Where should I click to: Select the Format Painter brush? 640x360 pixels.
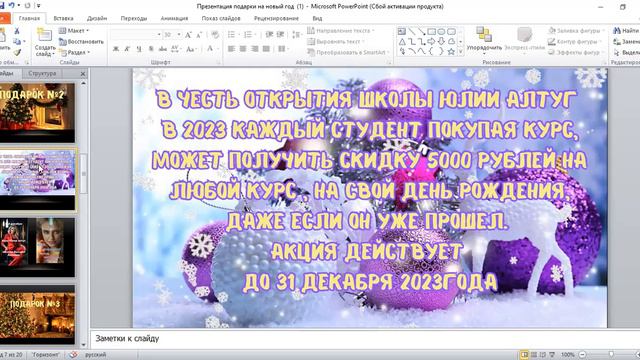[x=17, y=52]
